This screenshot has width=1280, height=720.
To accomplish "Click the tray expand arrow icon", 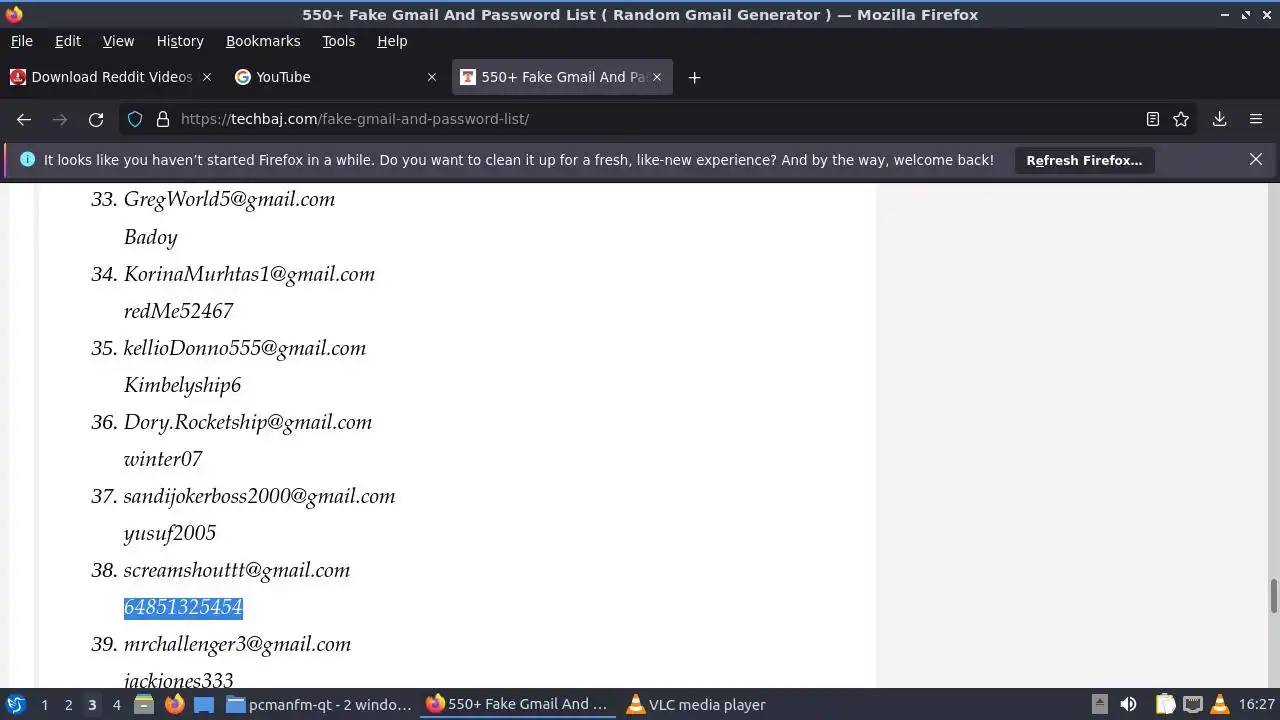I will (x=1099, y=704).
